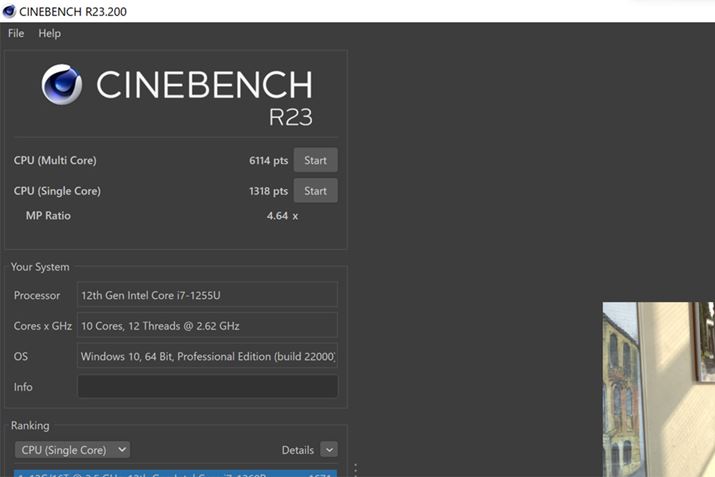Click the CPU (Single Core) label

[x=57, y=191]
